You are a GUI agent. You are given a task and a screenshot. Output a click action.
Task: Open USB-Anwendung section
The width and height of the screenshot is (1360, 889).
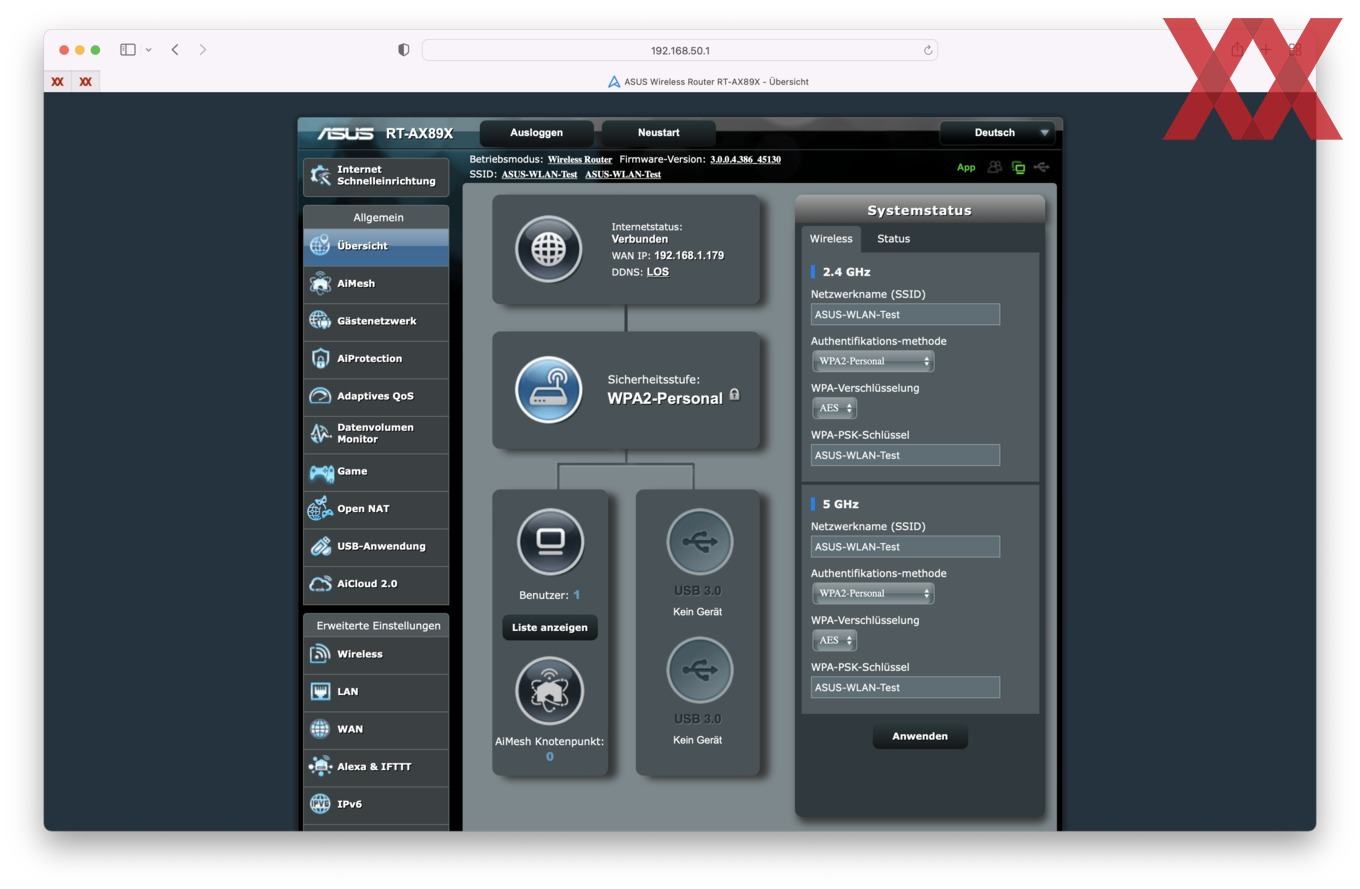(x=376, y=546)
